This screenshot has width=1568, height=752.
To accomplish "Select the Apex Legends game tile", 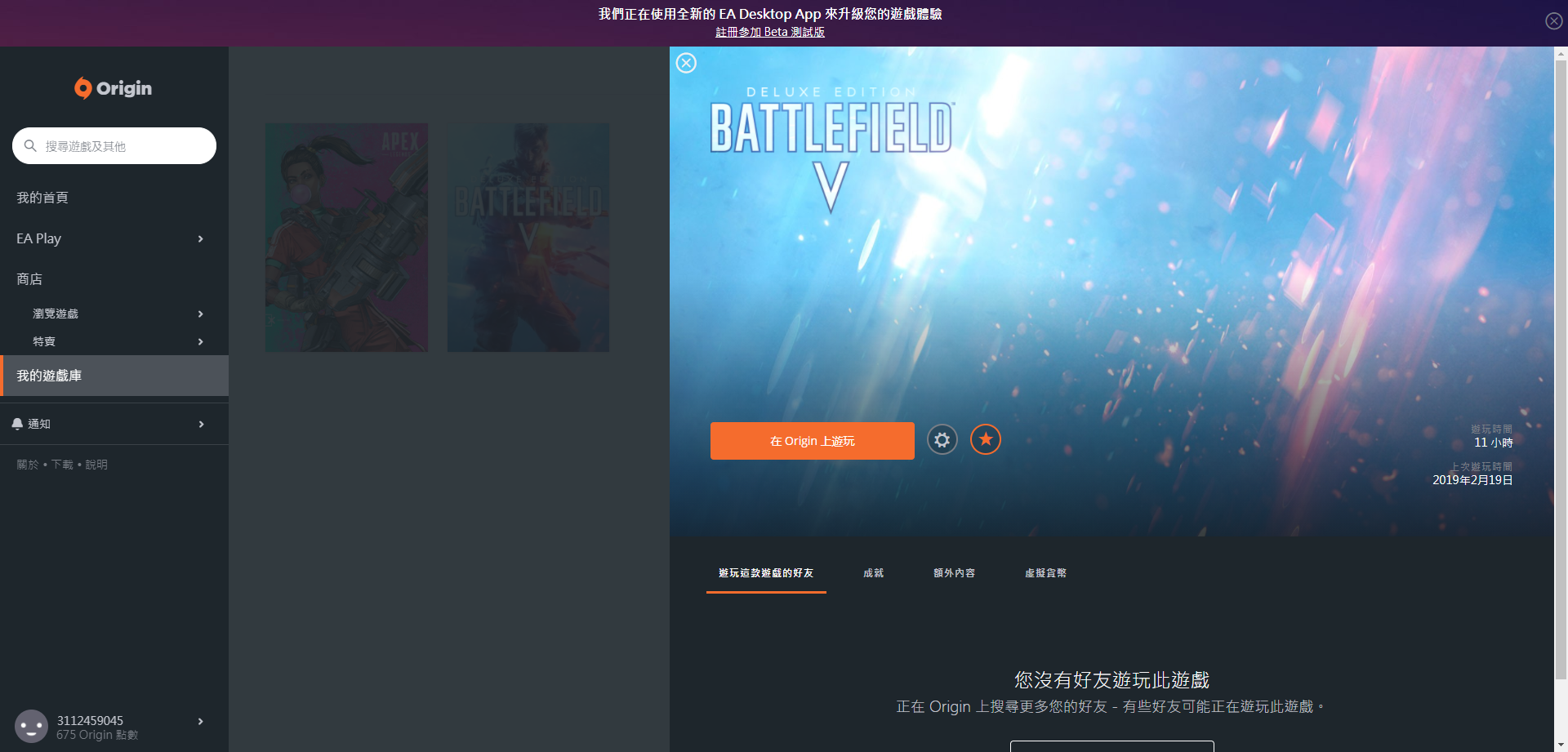I will [346, 238].
